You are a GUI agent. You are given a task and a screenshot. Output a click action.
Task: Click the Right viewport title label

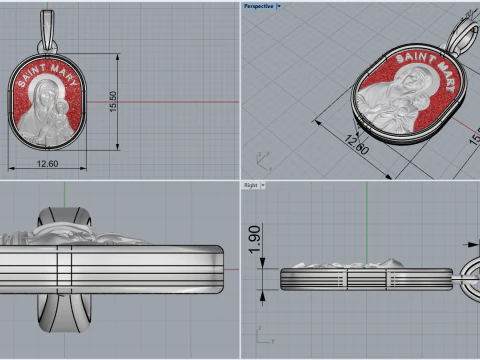pos(251,185)
